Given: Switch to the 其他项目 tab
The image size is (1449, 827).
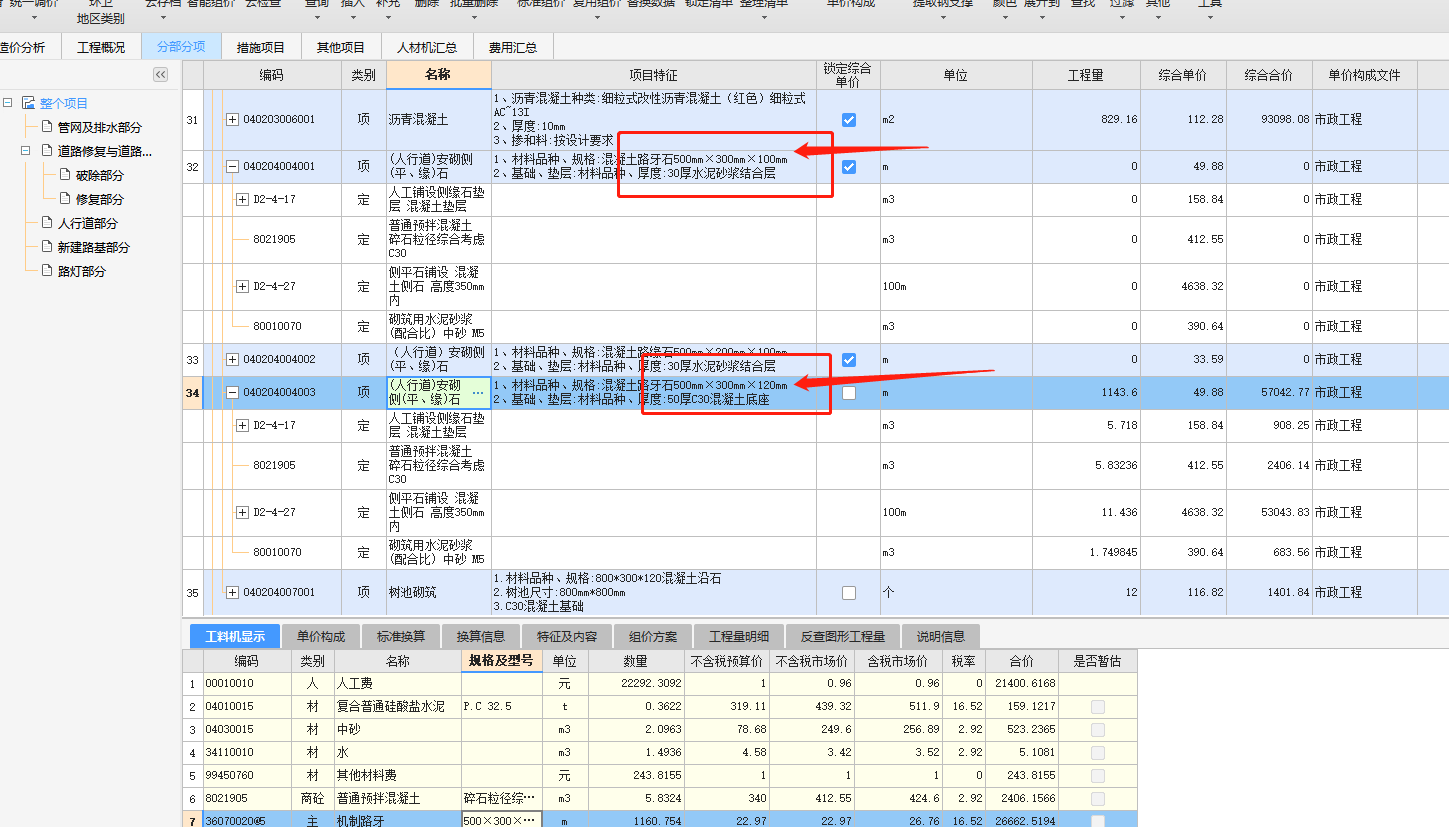Looking at the screenshot, I should pos(341,47).
